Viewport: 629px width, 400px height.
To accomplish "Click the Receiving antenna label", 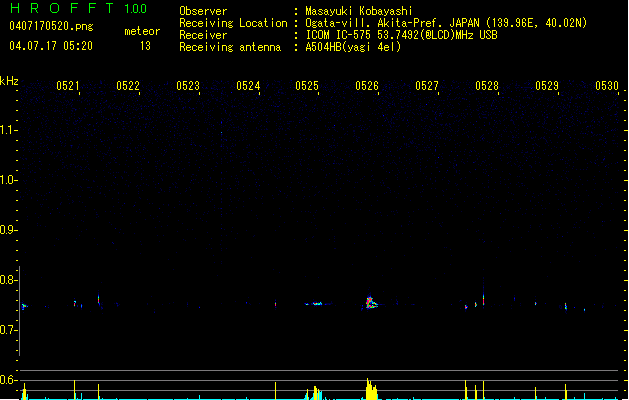I will (x=230, y=47).
